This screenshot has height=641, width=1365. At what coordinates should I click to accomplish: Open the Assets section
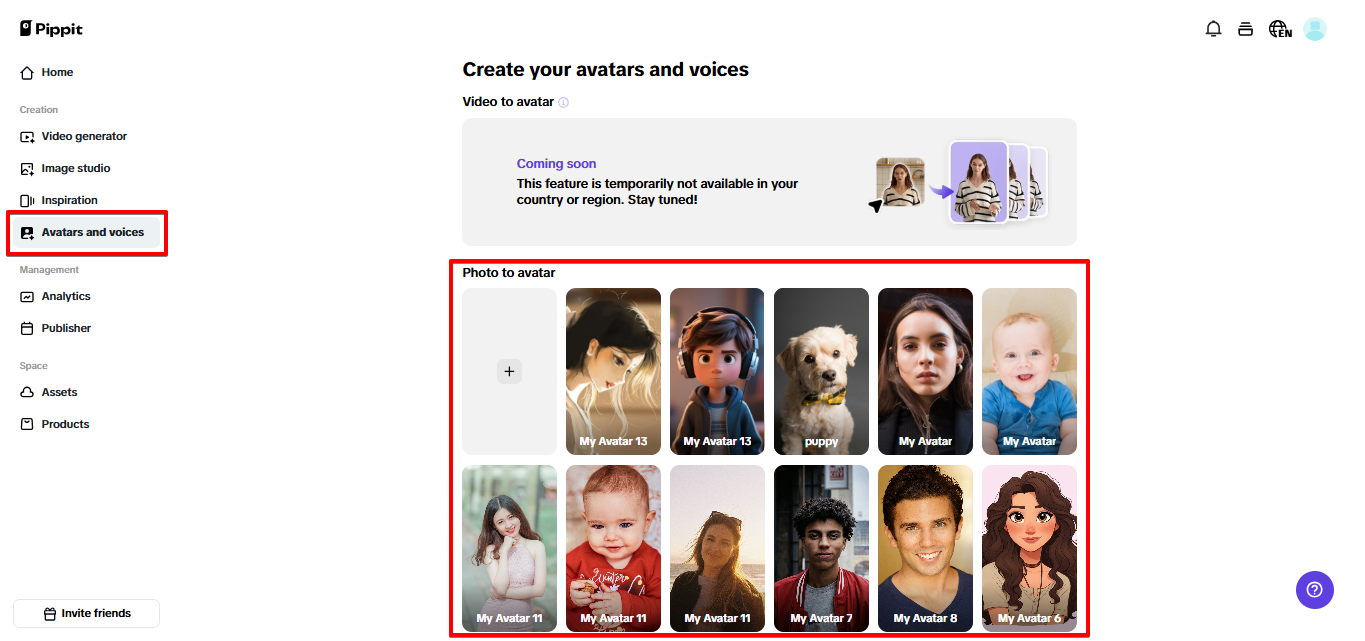60,392
